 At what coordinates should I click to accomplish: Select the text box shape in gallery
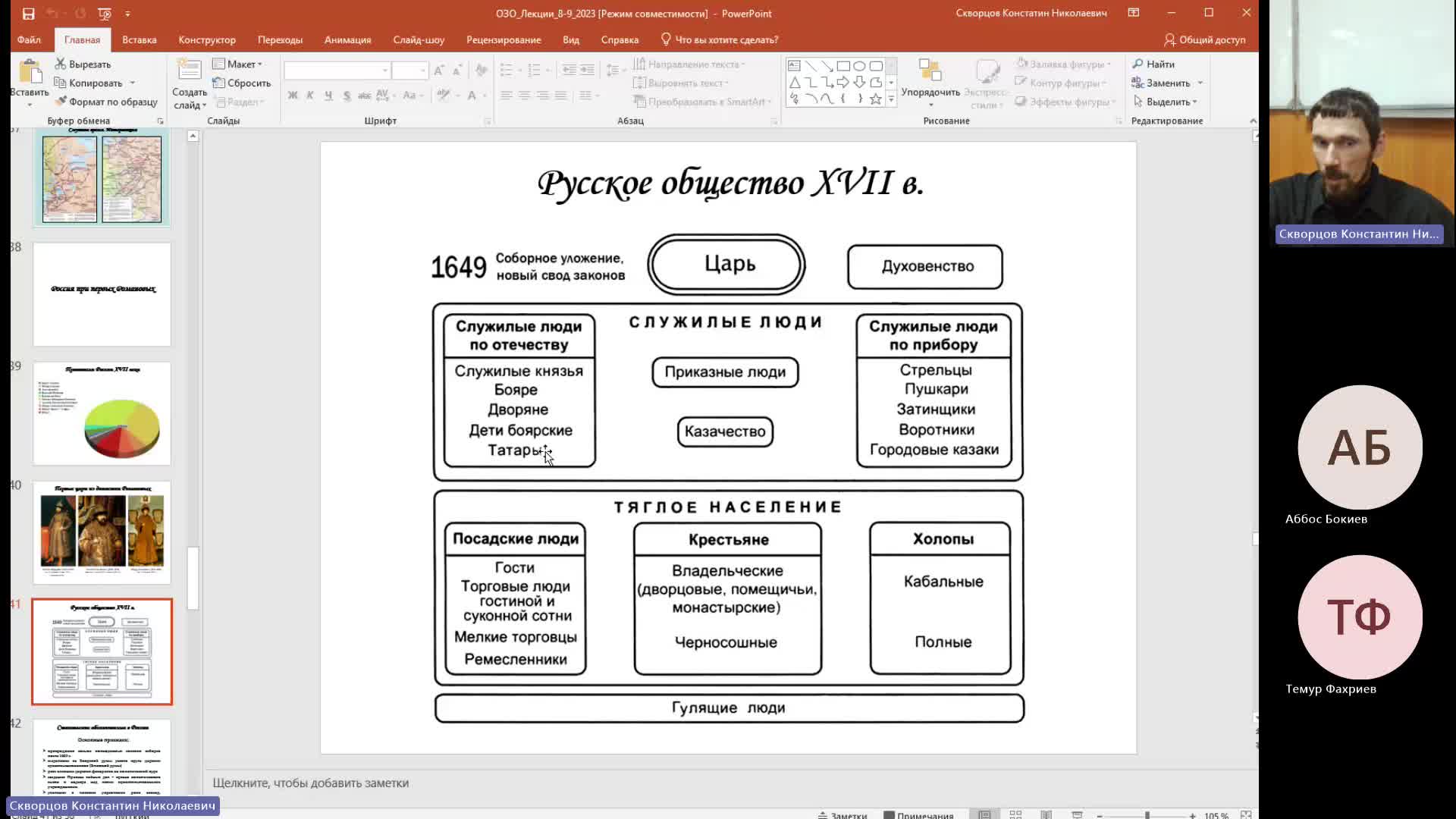point(794,66)
